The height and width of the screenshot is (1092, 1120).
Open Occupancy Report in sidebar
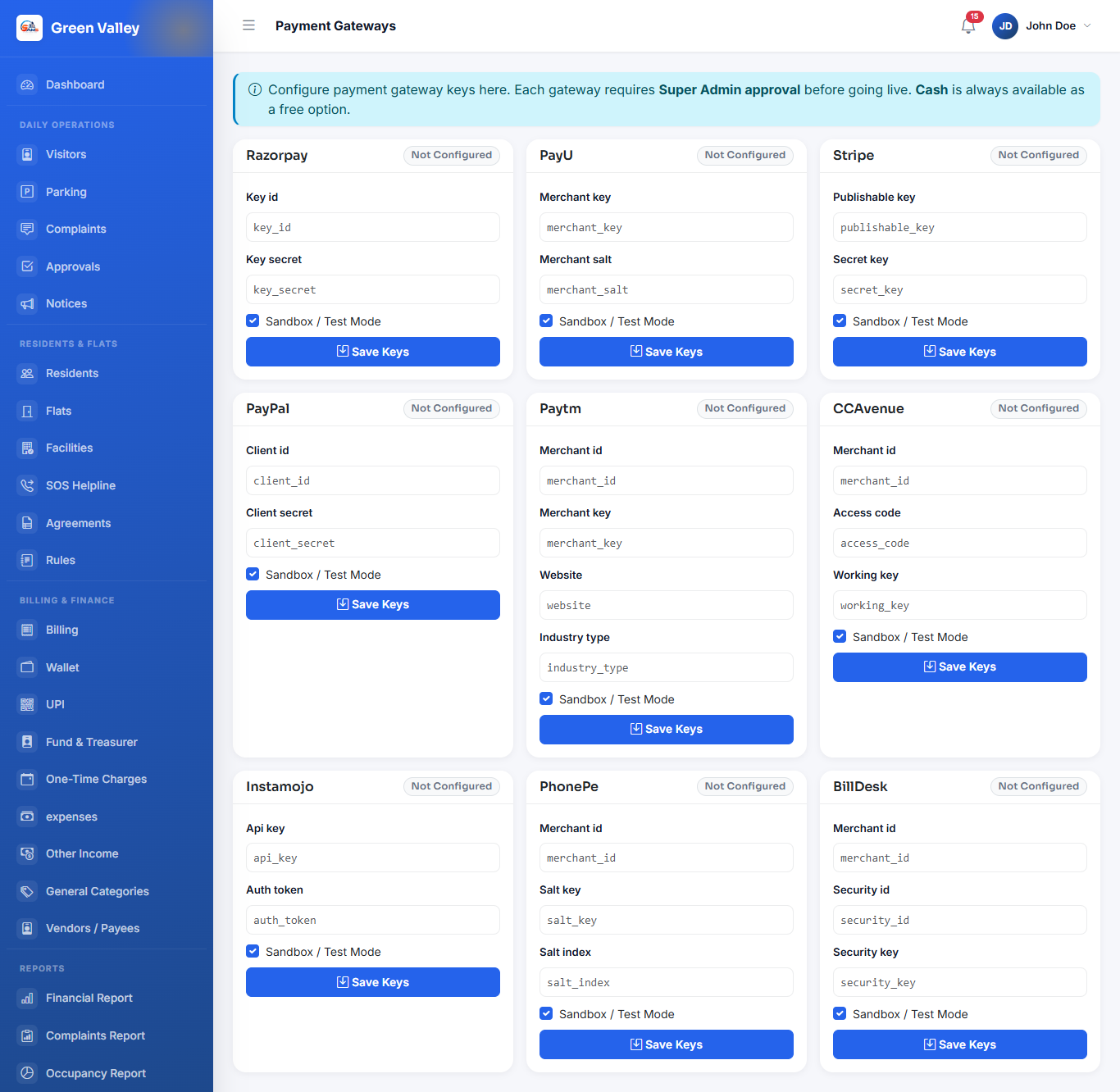coord(107,1073)
